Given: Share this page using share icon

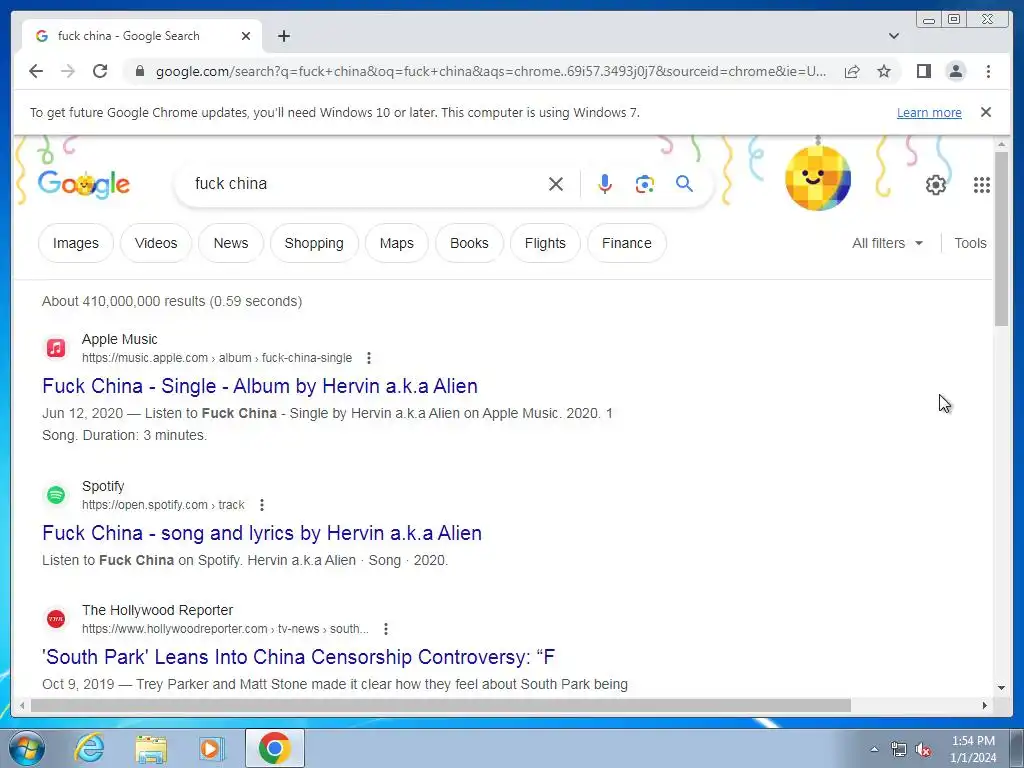Looking at the screenshot, I should coord(852,71).
